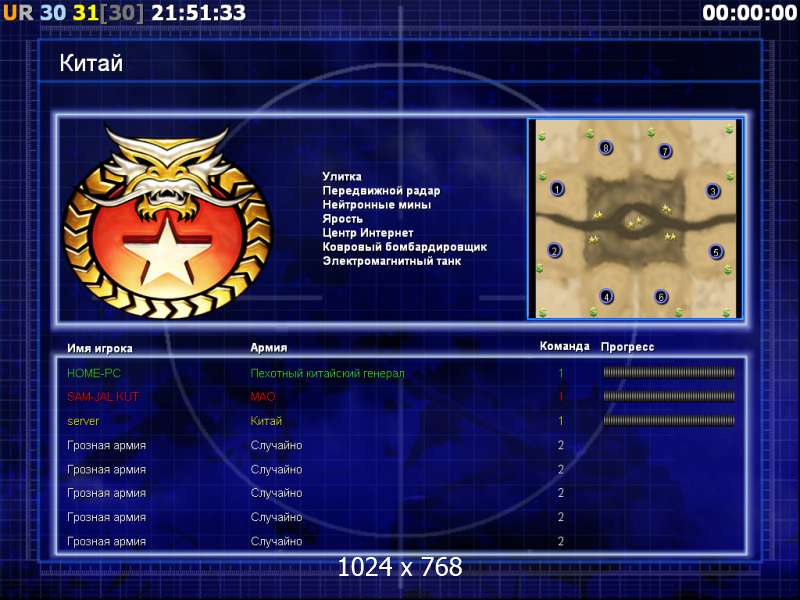
Task: Click the Ярость entry
Action: [342, 219]
